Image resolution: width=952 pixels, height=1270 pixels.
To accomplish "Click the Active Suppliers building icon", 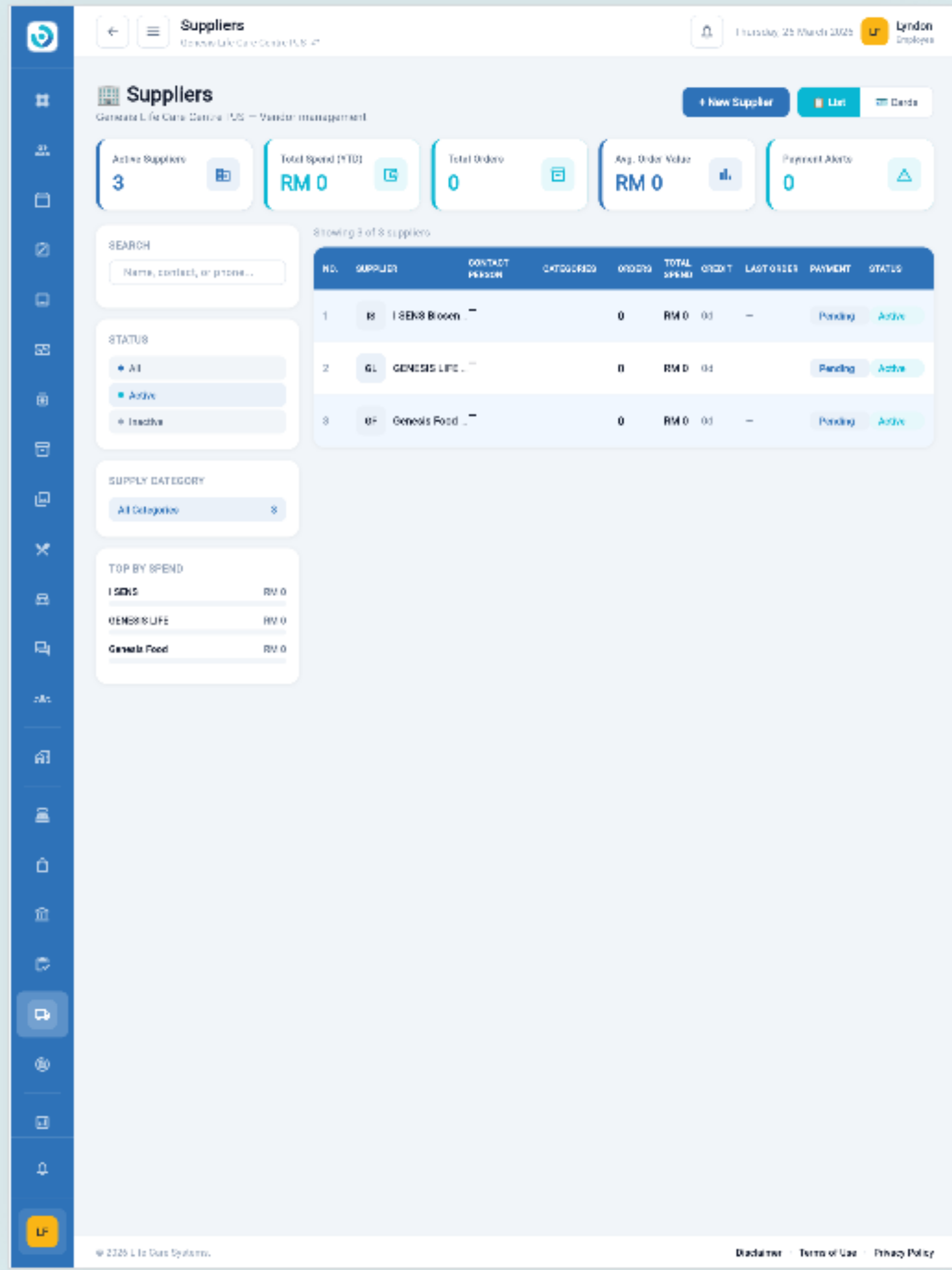I will (x=223, y=174).
